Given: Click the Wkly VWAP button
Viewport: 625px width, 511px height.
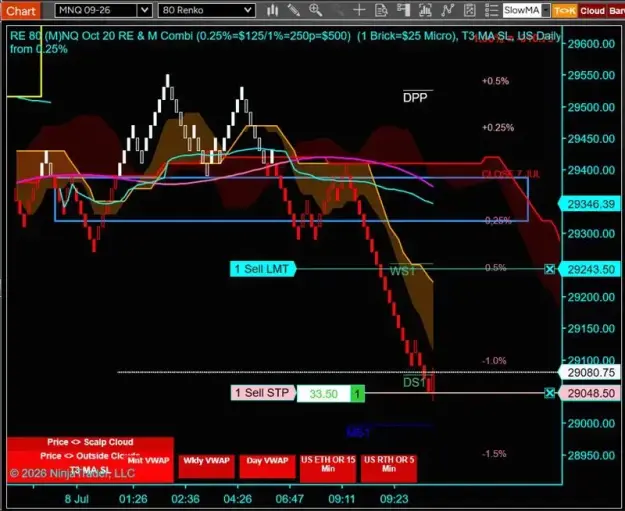Looking at the screenshot, I should [x=206, y=466].
